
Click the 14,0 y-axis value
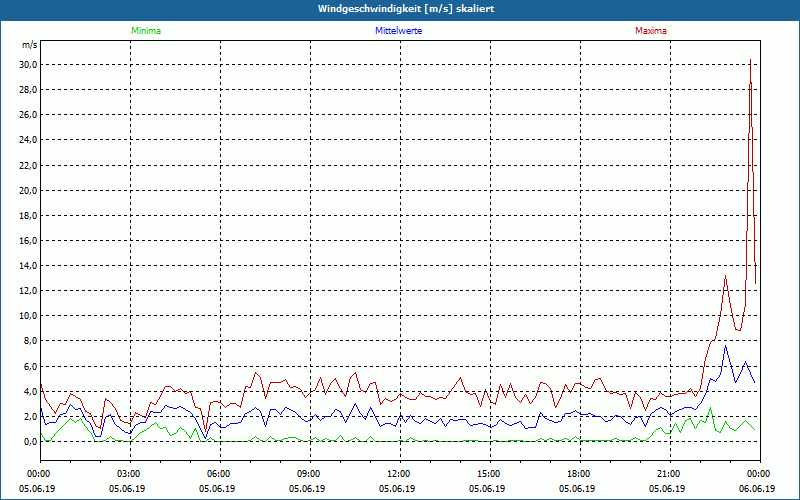tap(30, 265)
